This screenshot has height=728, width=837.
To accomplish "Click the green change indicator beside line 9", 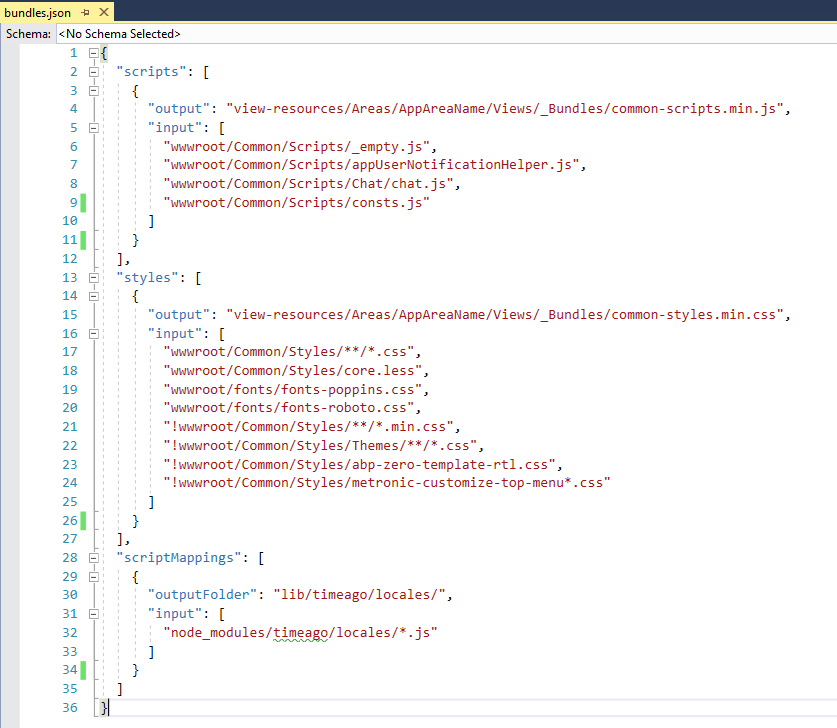I will click(x=81, y=202).
